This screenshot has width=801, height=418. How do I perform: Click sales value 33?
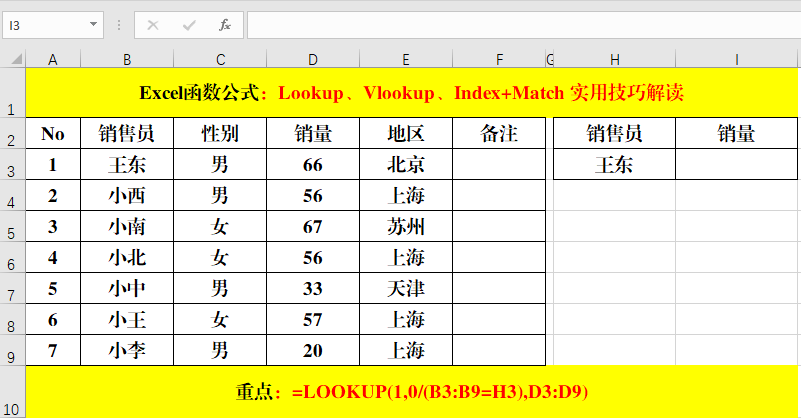coord(313,289)
